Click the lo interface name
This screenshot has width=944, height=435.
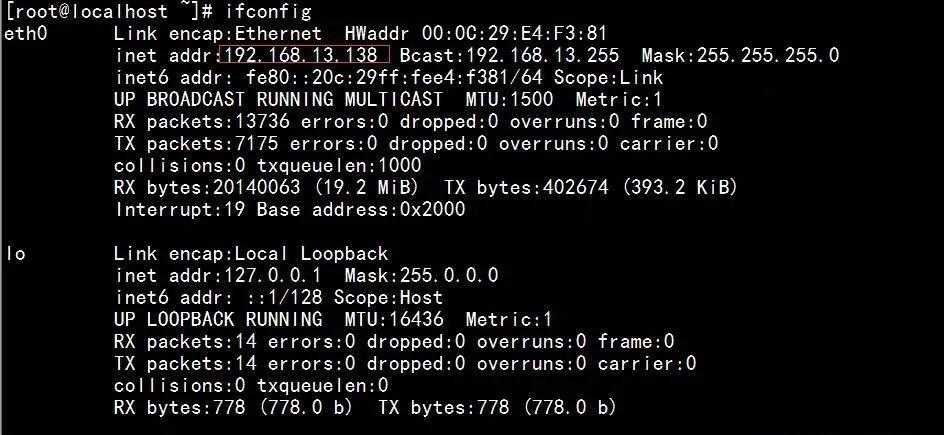click(16, 253)
